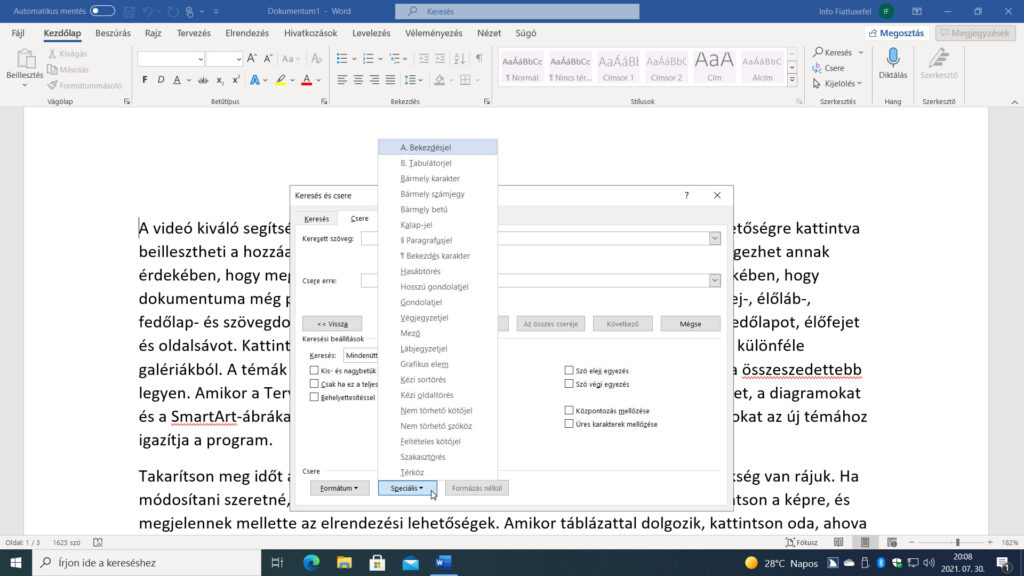Viewport: 1024px width, 576px height.
Task: Click the Megosztás button
Action: coord(897,33)
